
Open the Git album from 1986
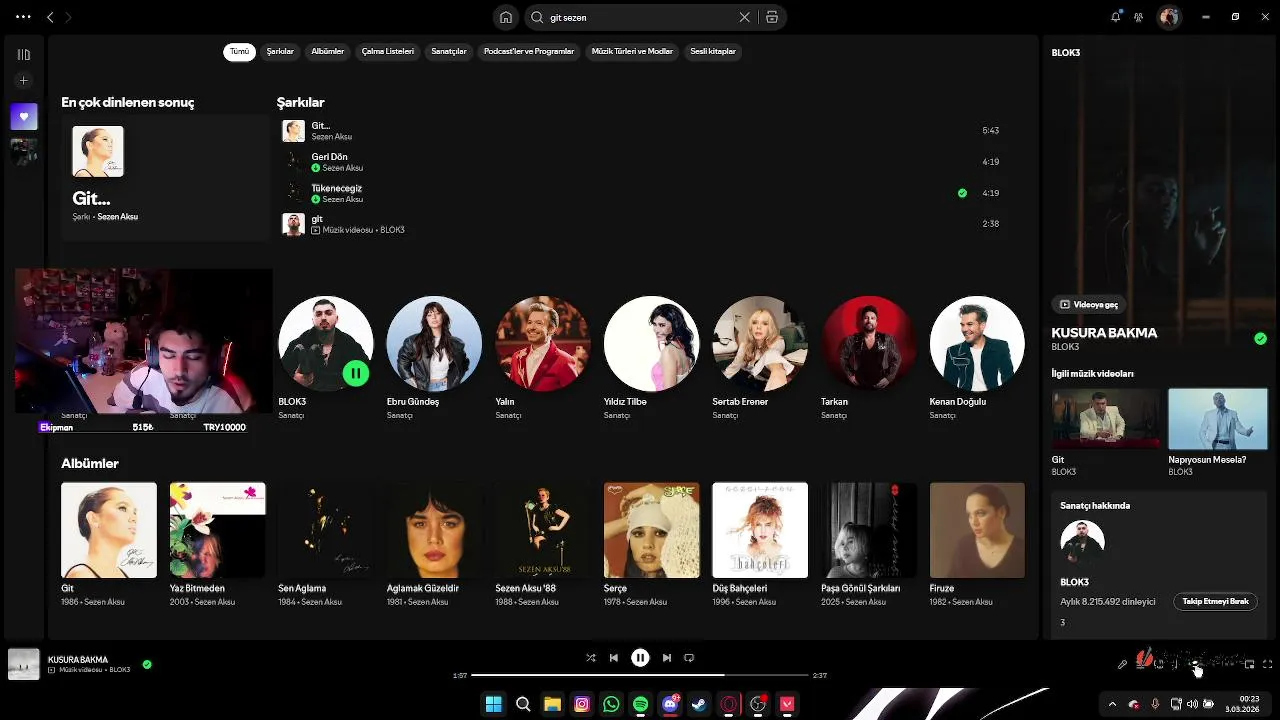109,544
